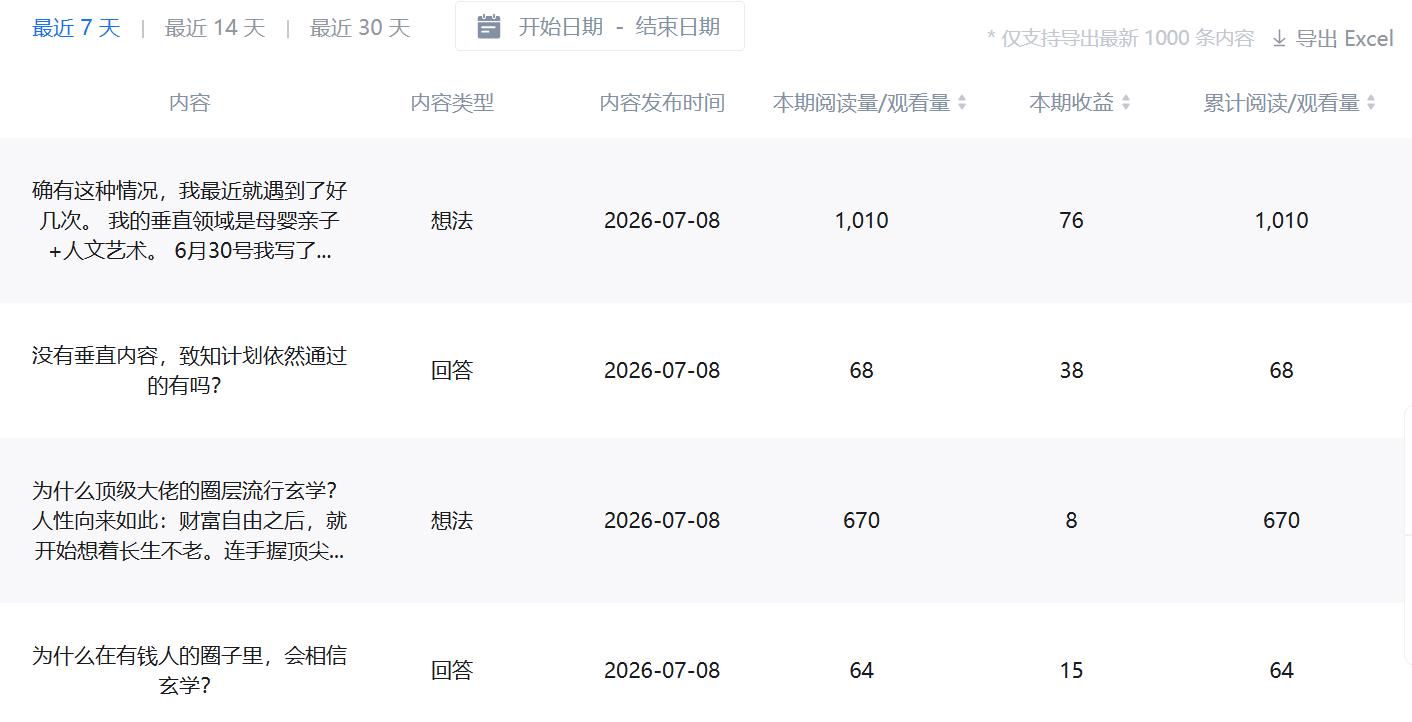The width and height of the screenshot is (1412, 722).
Task: Sort by 本期收益 arrow icon
Action: tap(1126, 102)
